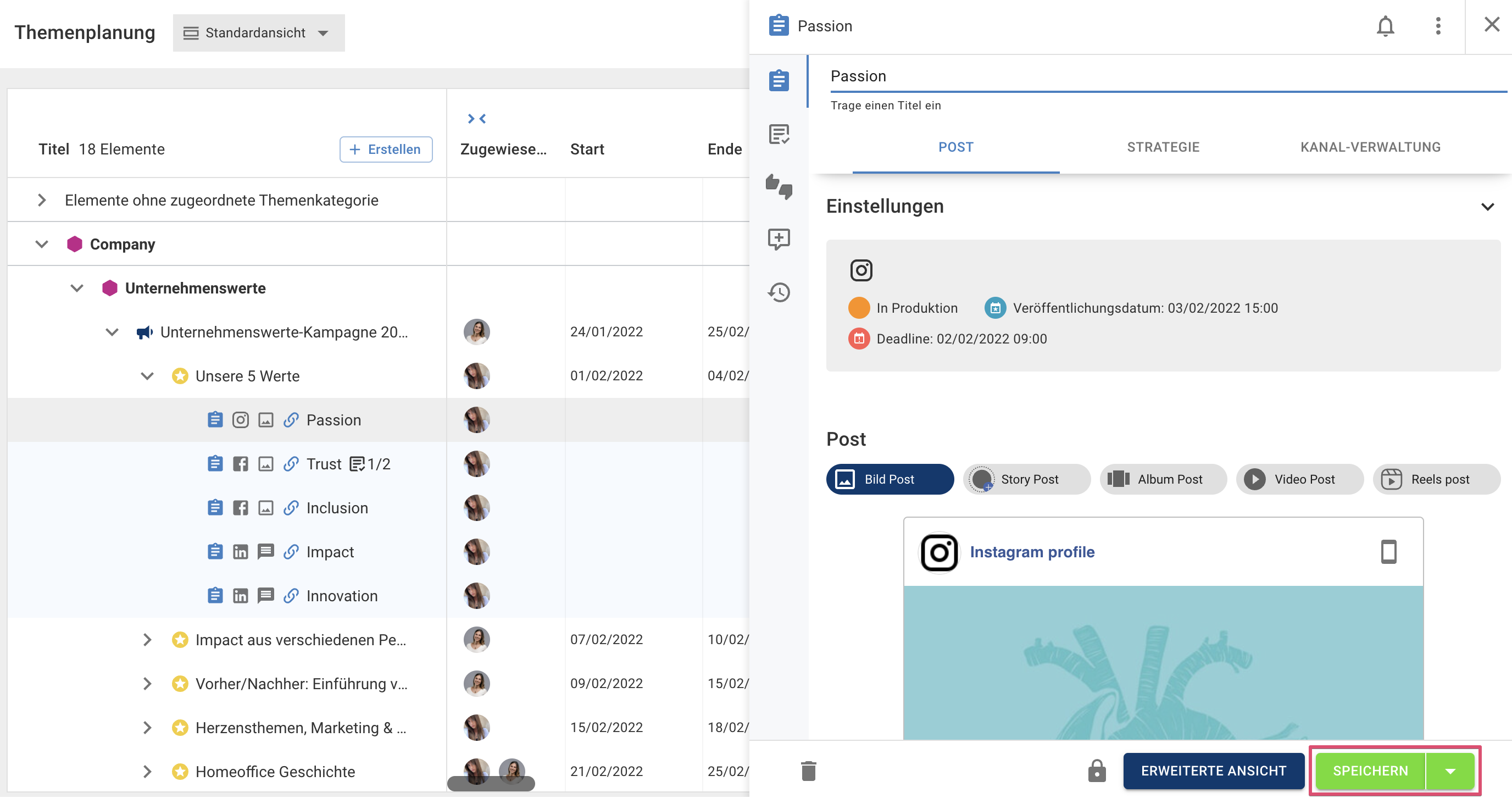Click the LinkedIn icon in Impact row
The image size is (1512, 798).
tap(240, 552)
